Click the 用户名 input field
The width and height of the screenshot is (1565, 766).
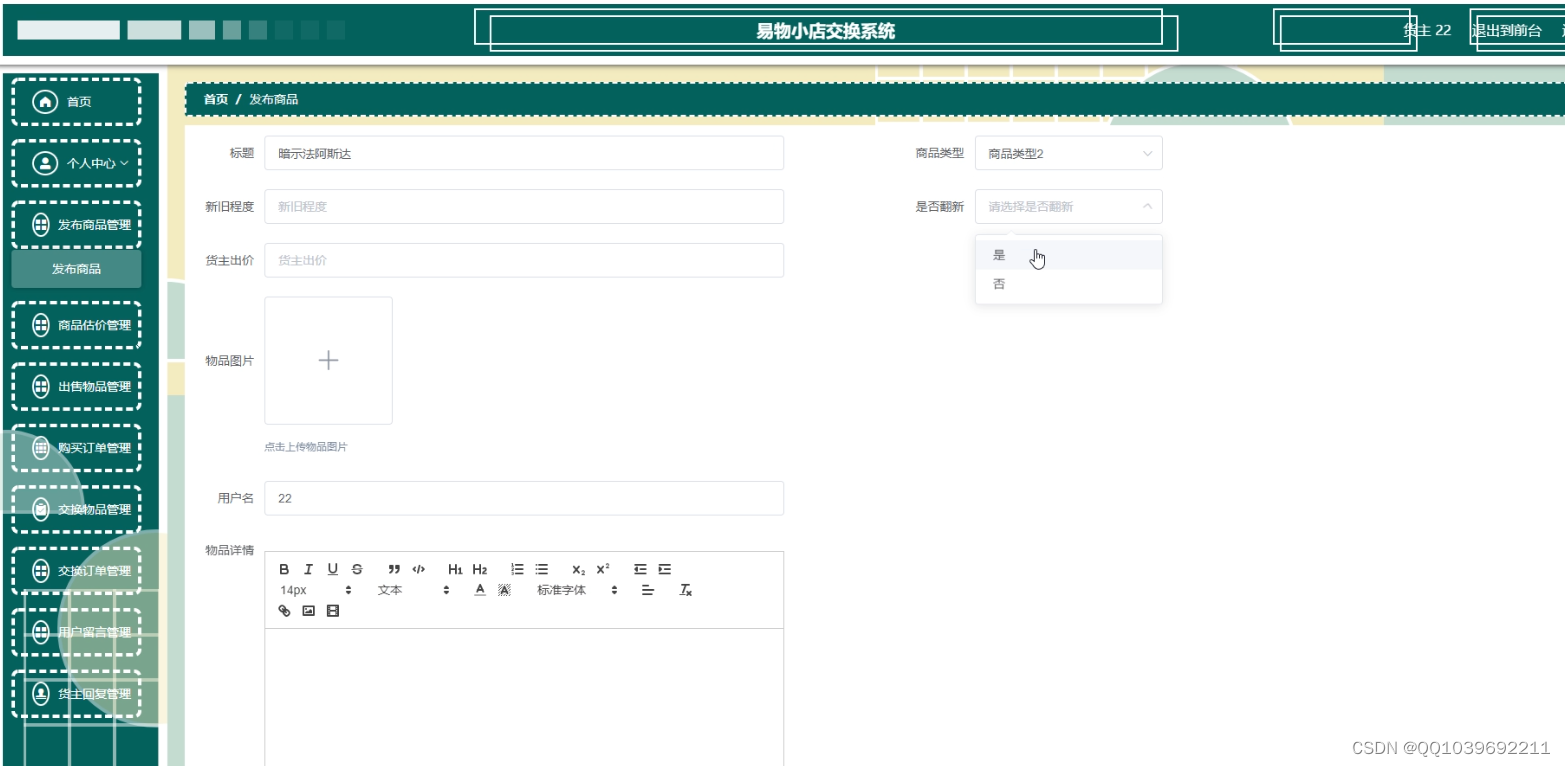(524, 498)
